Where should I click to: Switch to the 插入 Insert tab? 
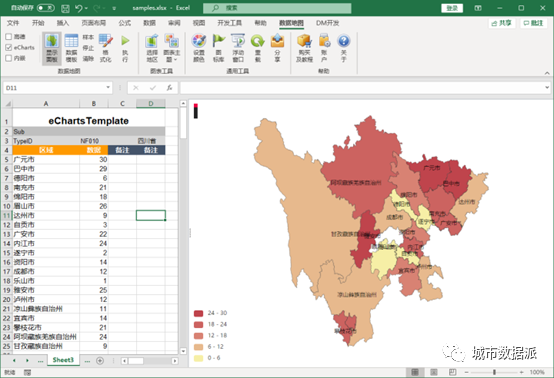pyautogui.click(x=63, y=23)
